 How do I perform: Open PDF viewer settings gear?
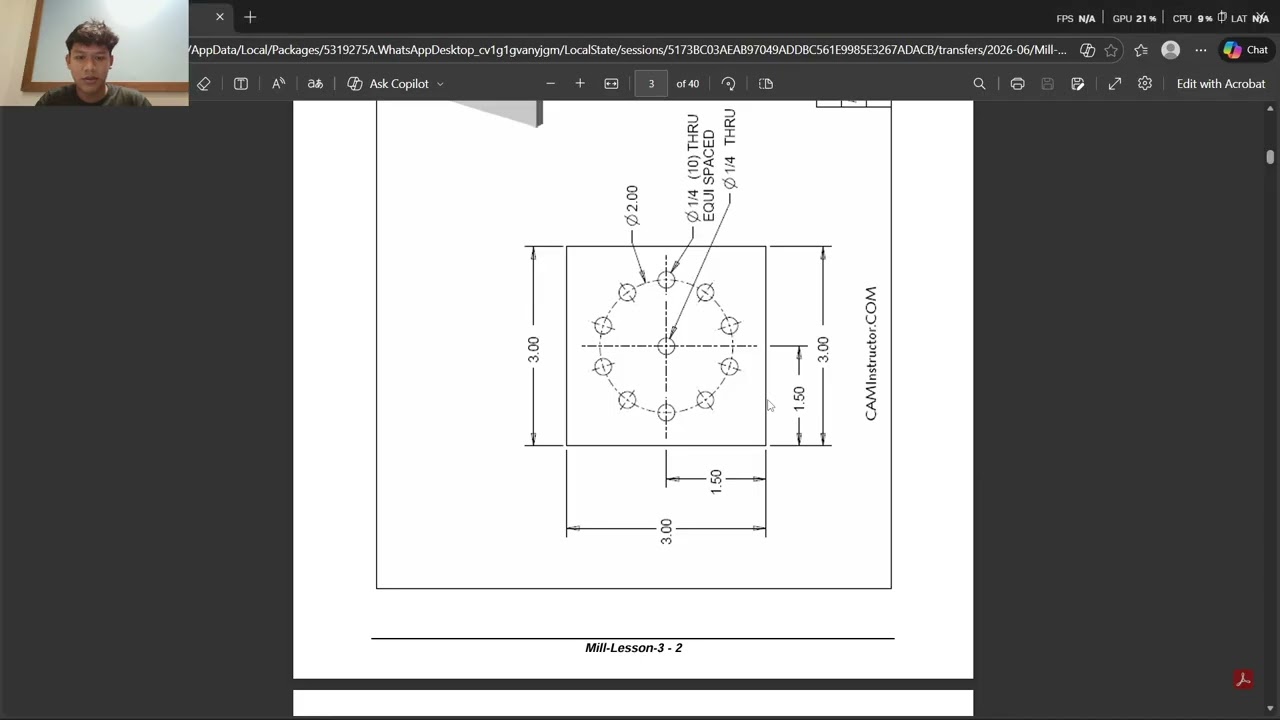[1145, 84]
